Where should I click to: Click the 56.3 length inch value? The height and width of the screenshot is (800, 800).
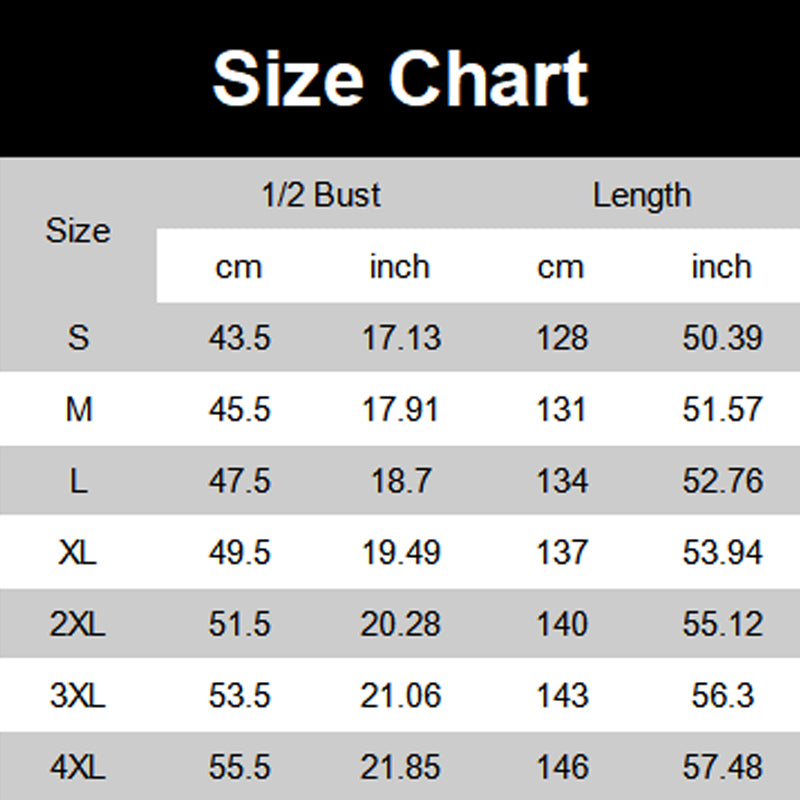click(x=722, y=695)
